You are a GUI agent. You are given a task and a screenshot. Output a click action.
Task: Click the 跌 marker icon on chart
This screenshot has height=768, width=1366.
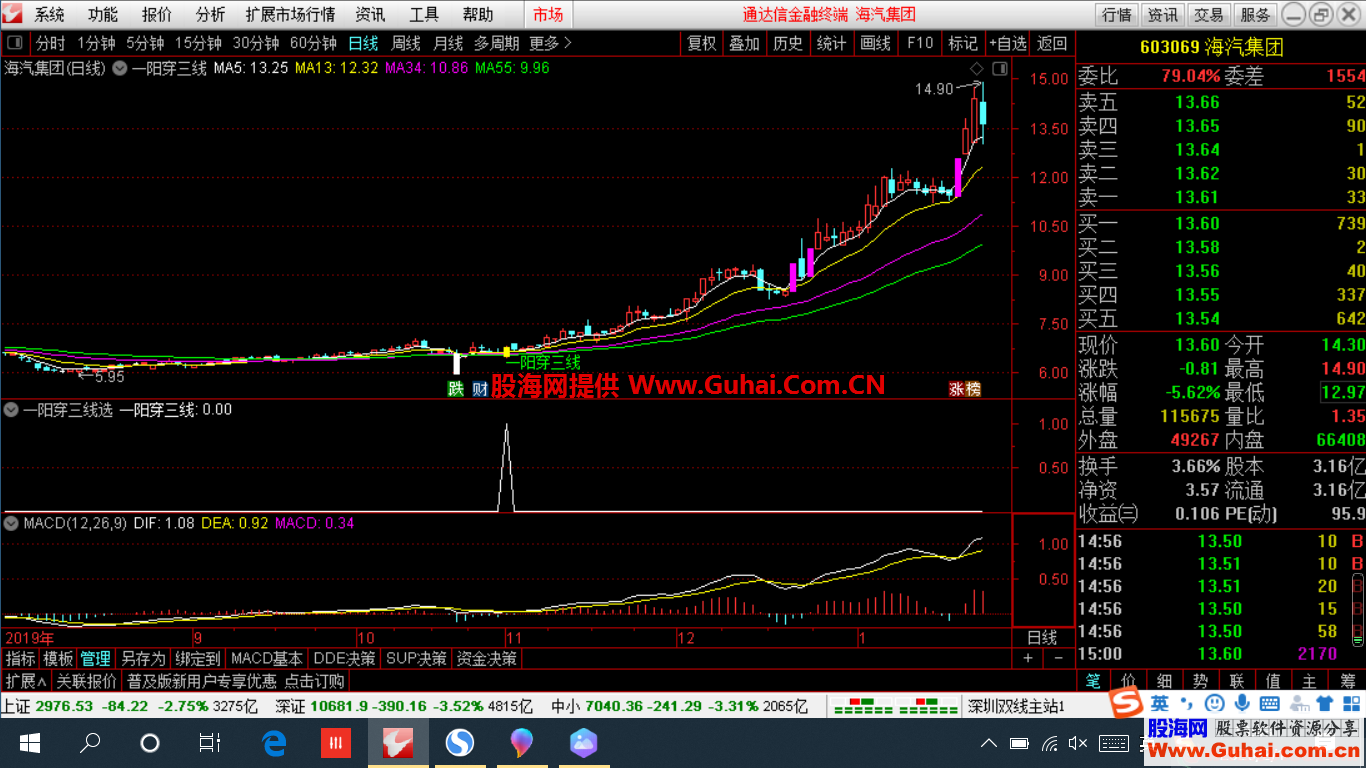click(x=456, y=389)
